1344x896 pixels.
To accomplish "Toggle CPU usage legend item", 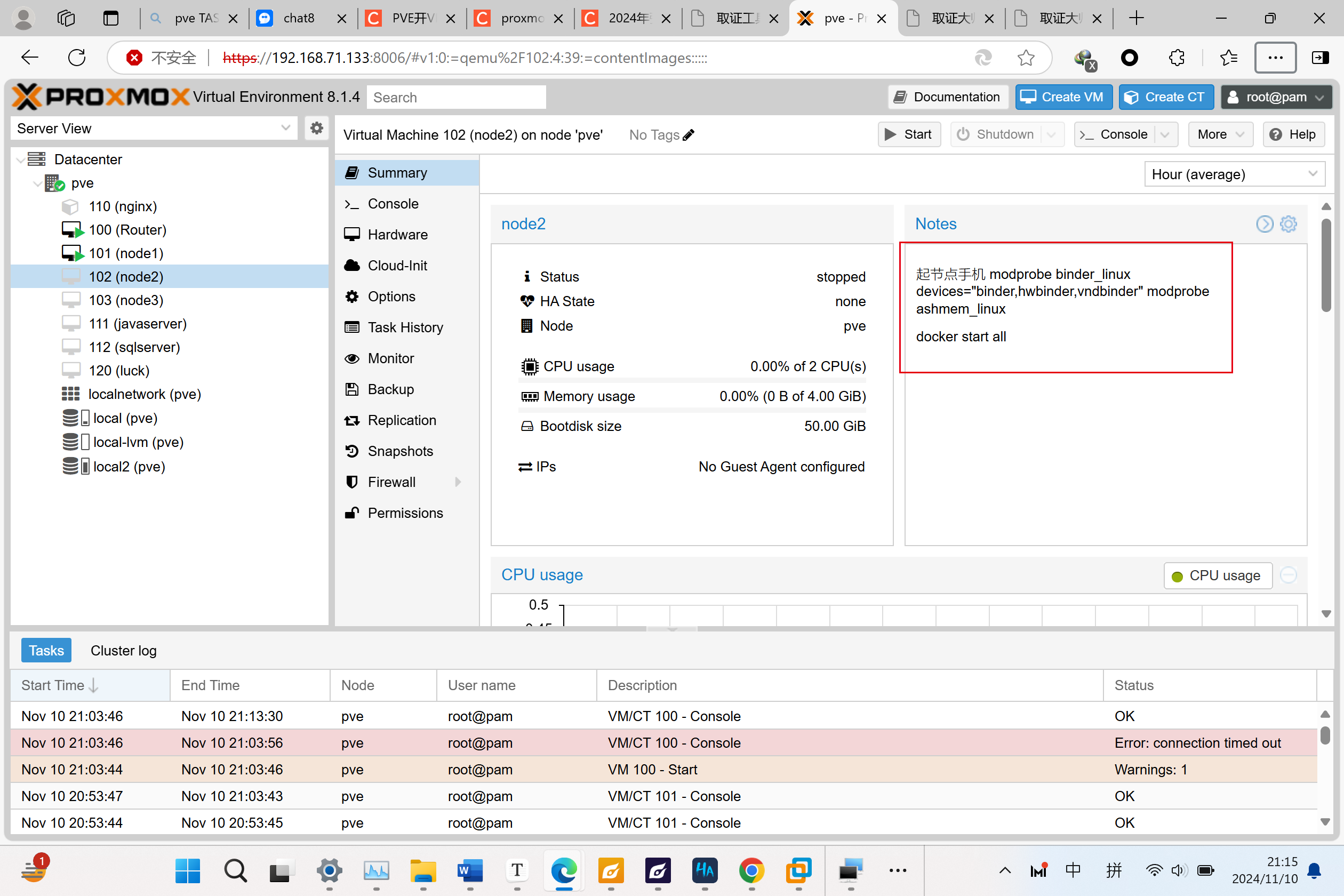I will [1218, 575].
